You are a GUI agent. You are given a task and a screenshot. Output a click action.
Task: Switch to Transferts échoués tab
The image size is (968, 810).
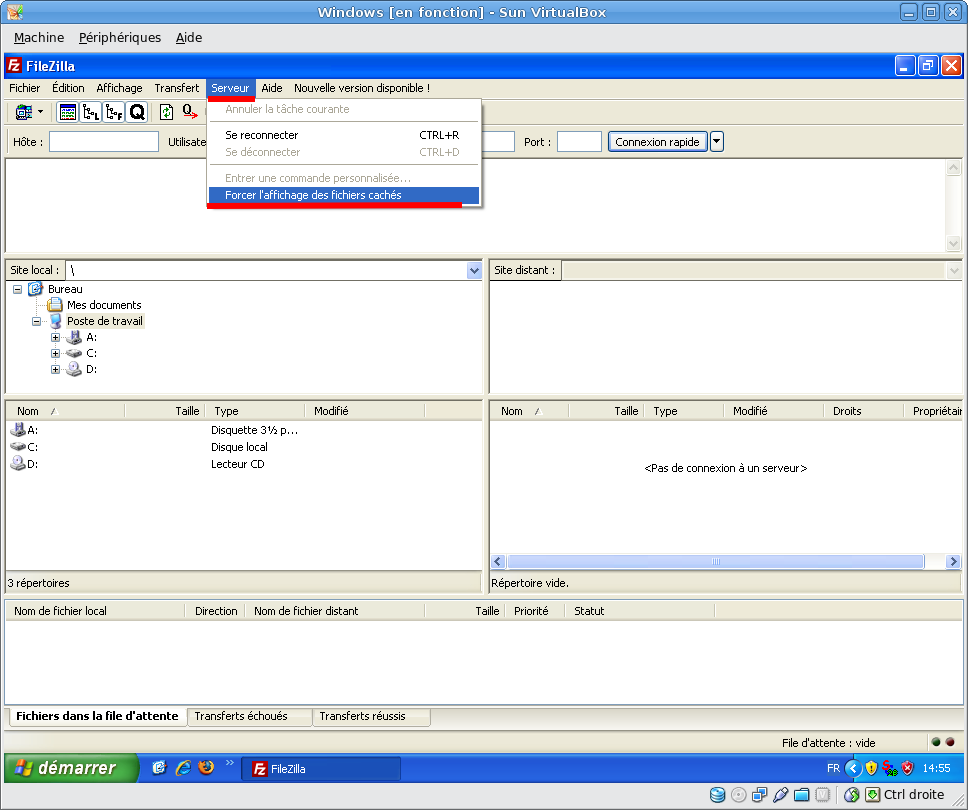click(x=248, y=716)
